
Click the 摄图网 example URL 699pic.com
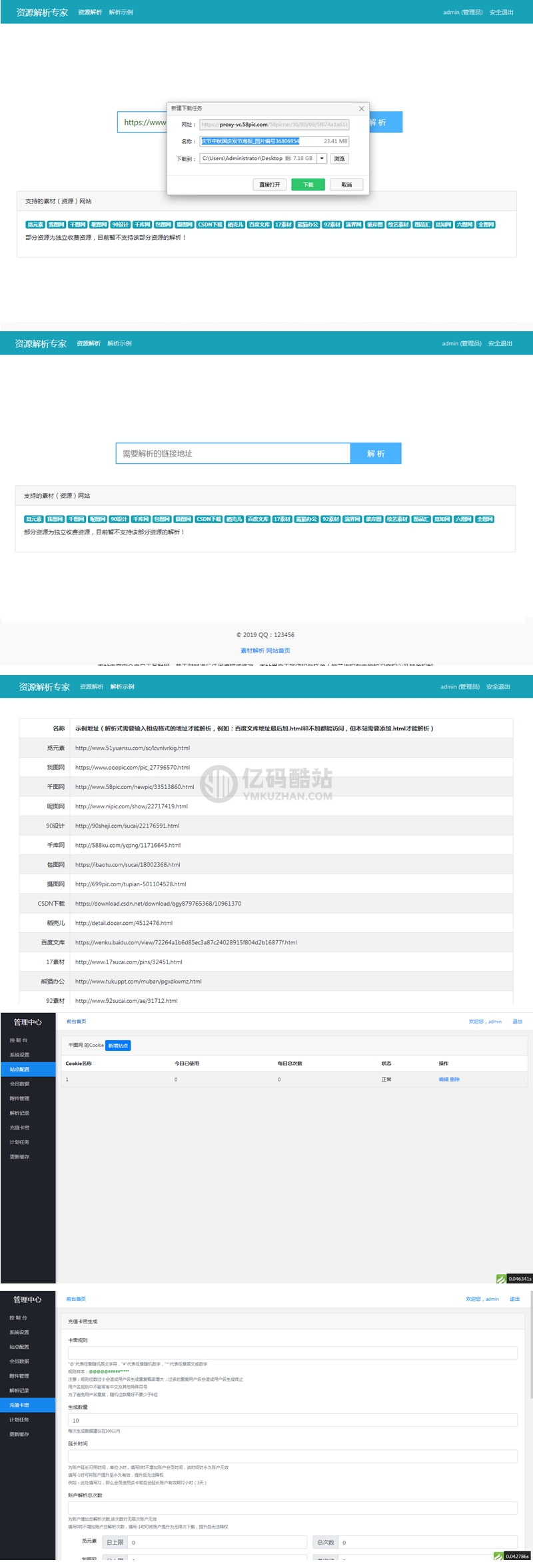131,884
